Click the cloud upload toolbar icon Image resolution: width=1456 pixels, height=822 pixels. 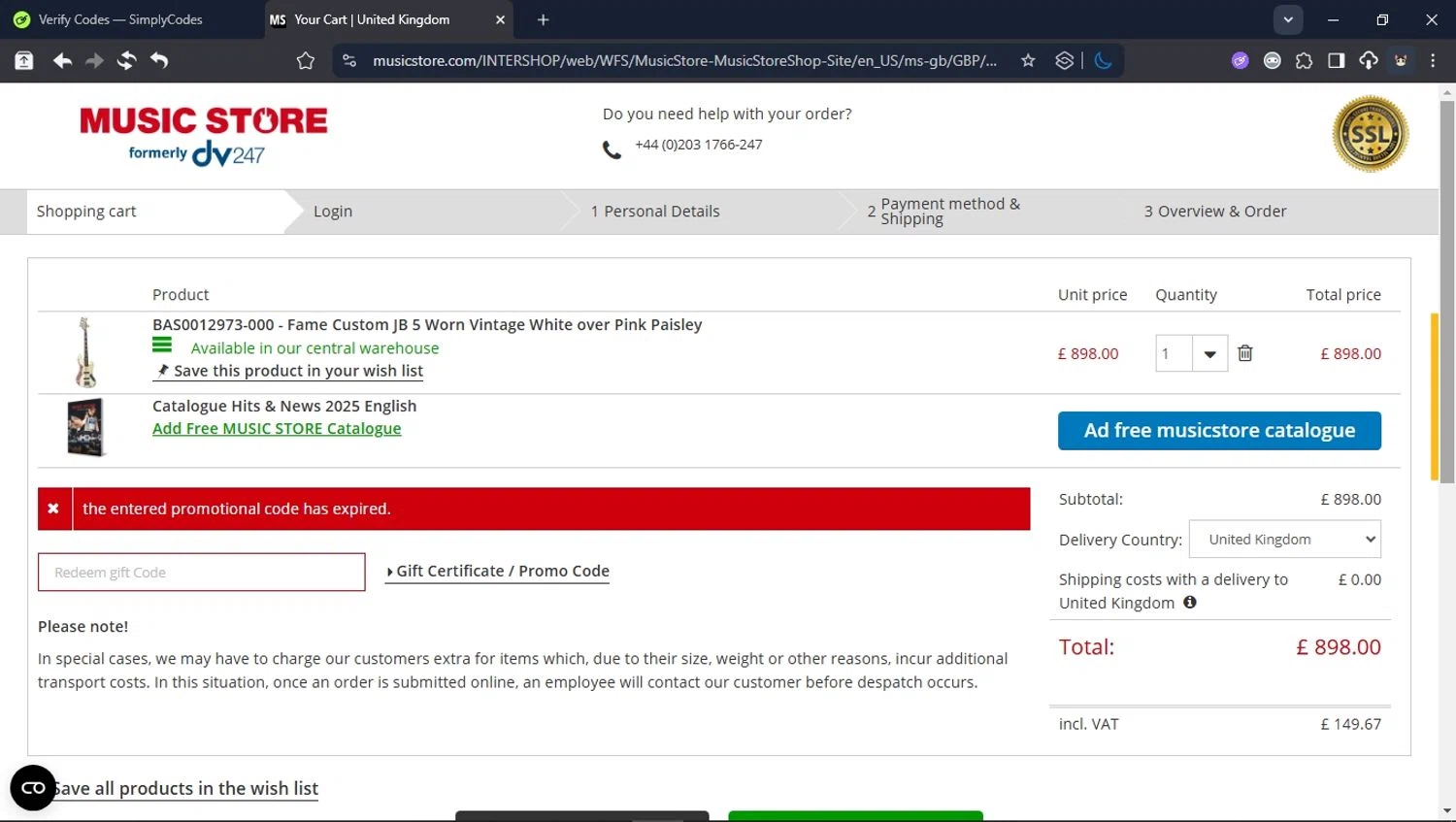[1369, 60]
